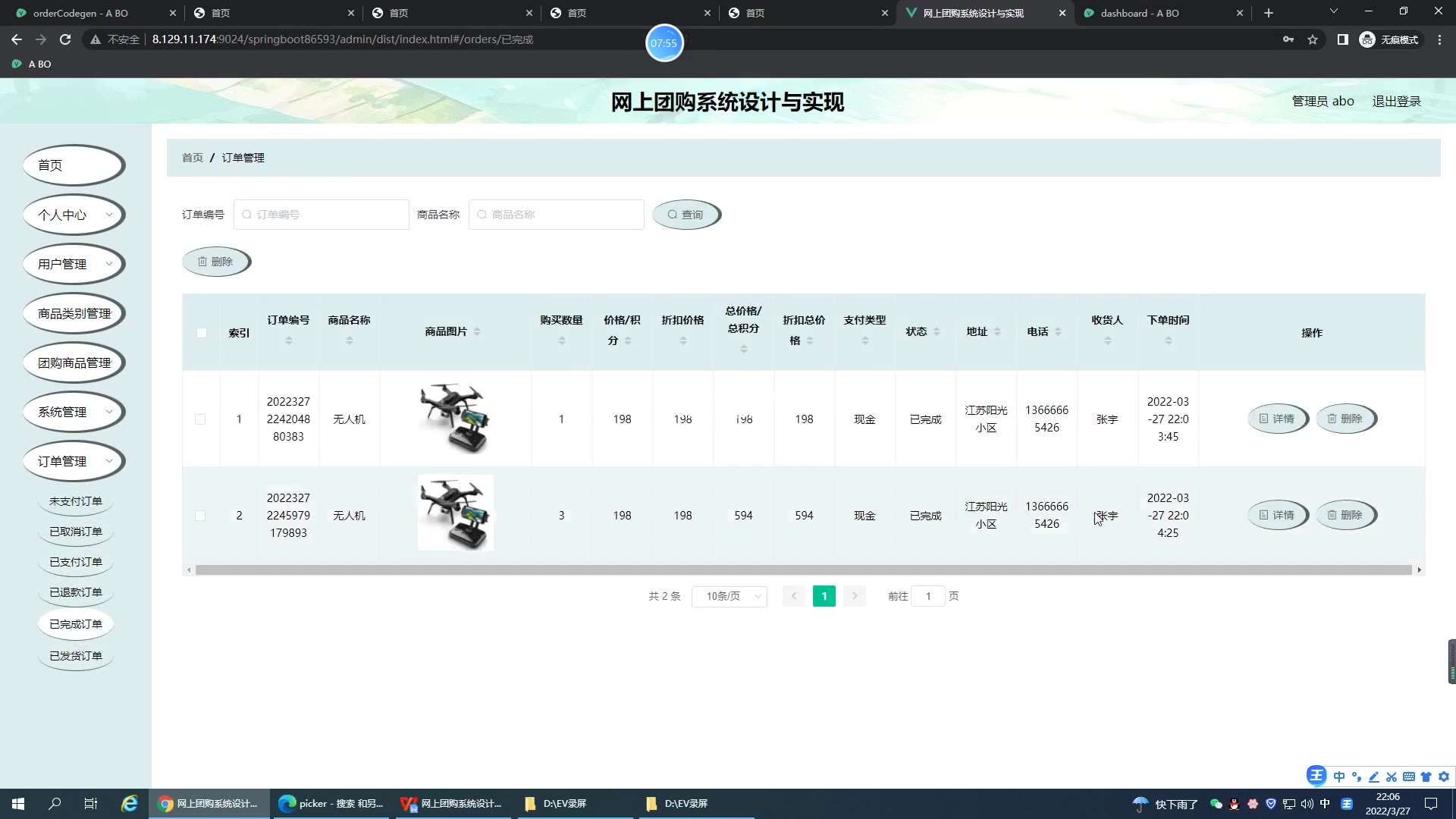Screen dimensions: 1456x819
Task: Click the browser bookmark star icon
Action: (1313, 39)
